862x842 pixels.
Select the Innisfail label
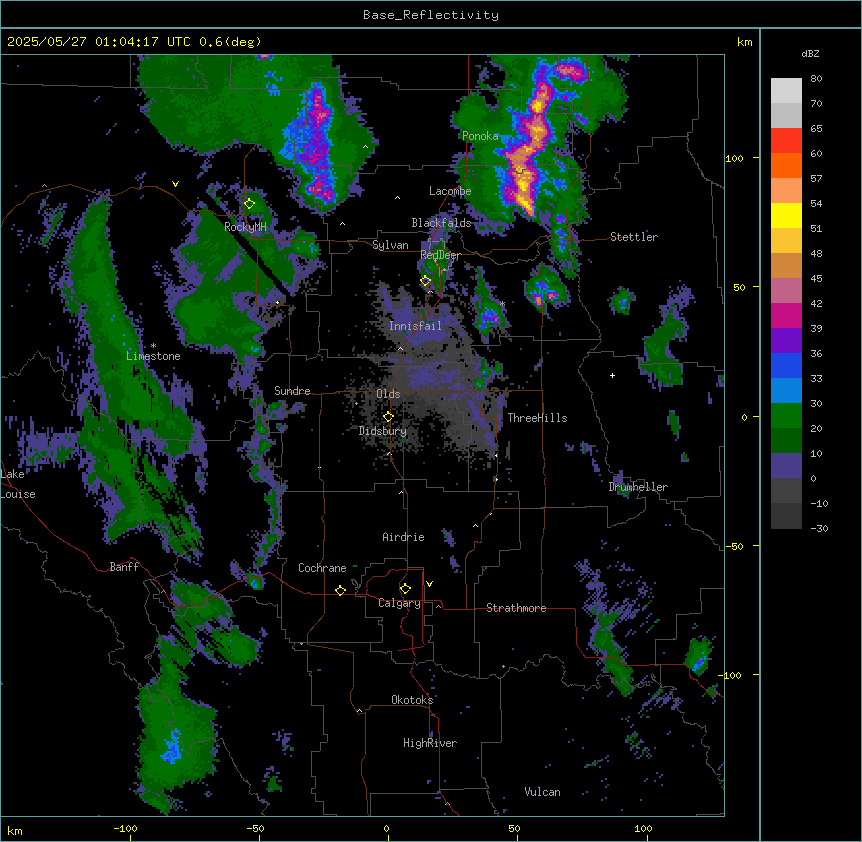pyautogui.click(x=415, y=326)
